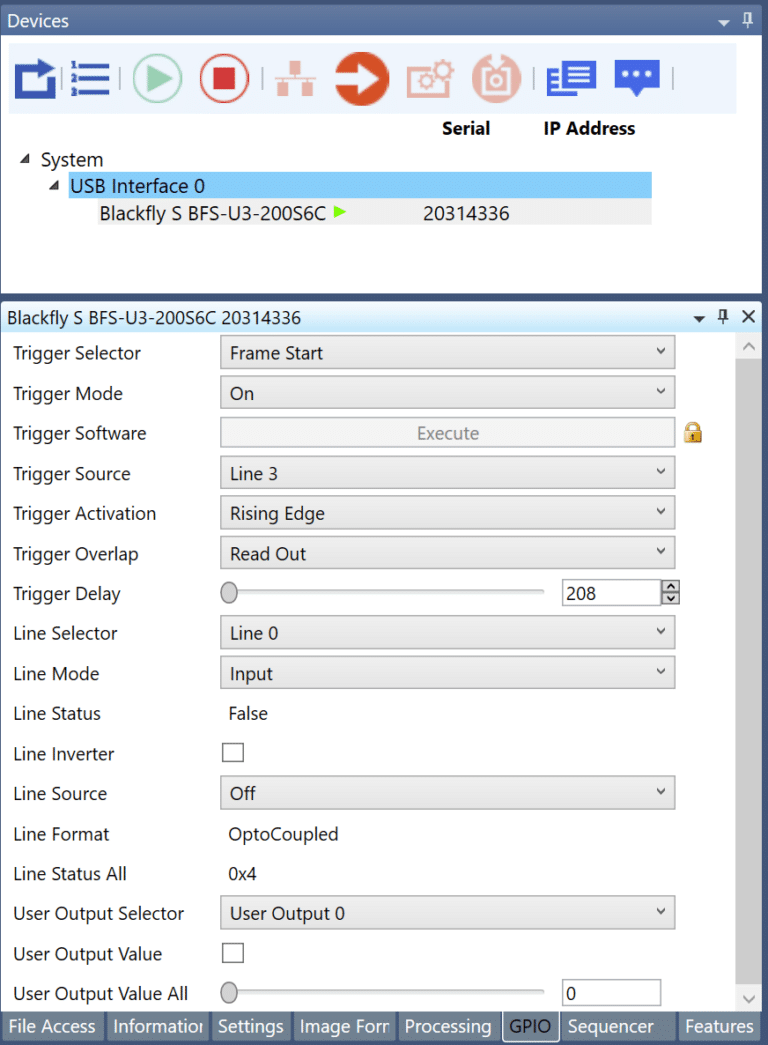Viewport: 768px width, 1045px height.
Task: Open the Line Mode dropdown
Action: pyautogui.click(x=447, y=672)
